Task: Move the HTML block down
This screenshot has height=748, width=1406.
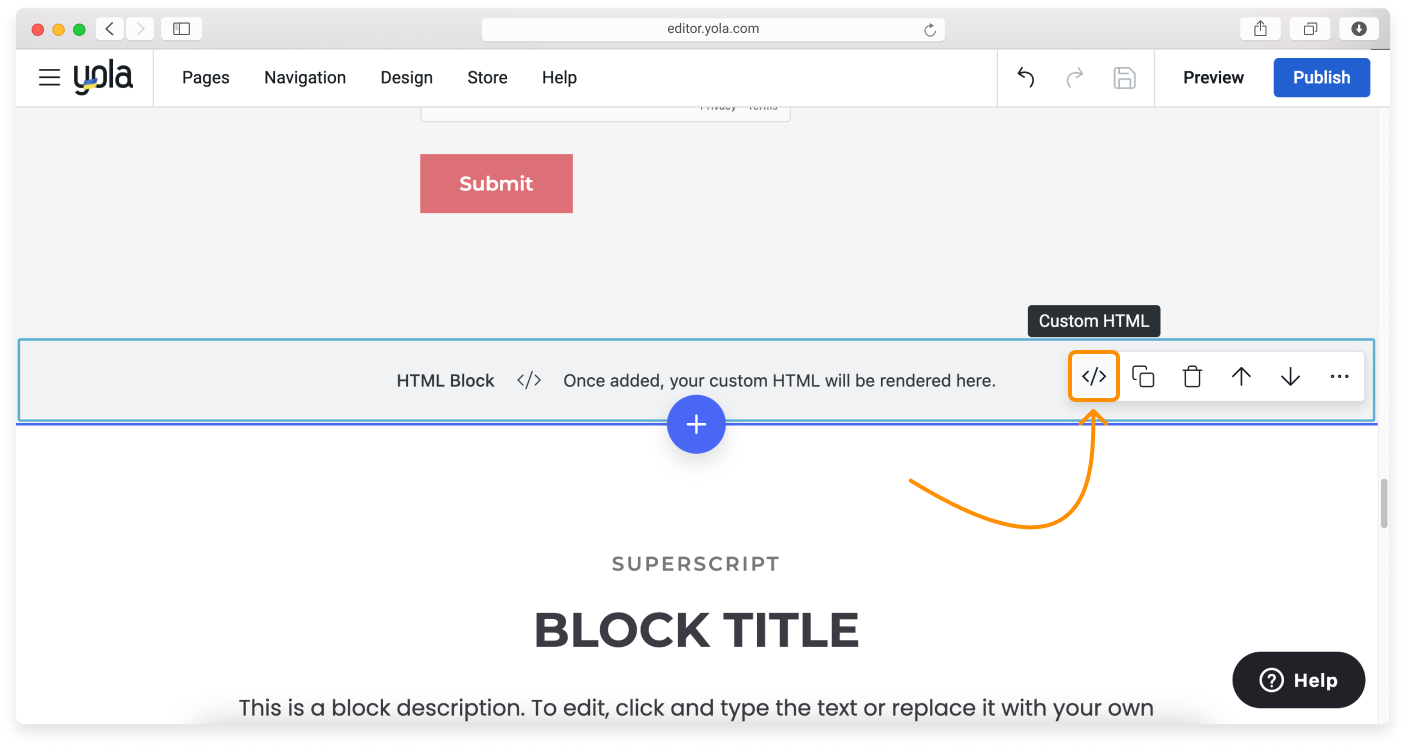Action: tap(1290, 376)
